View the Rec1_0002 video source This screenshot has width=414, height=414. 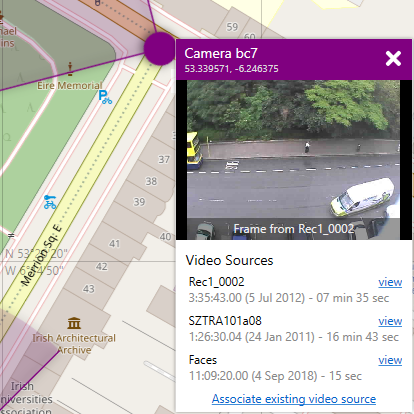click(x=390, y=282)
